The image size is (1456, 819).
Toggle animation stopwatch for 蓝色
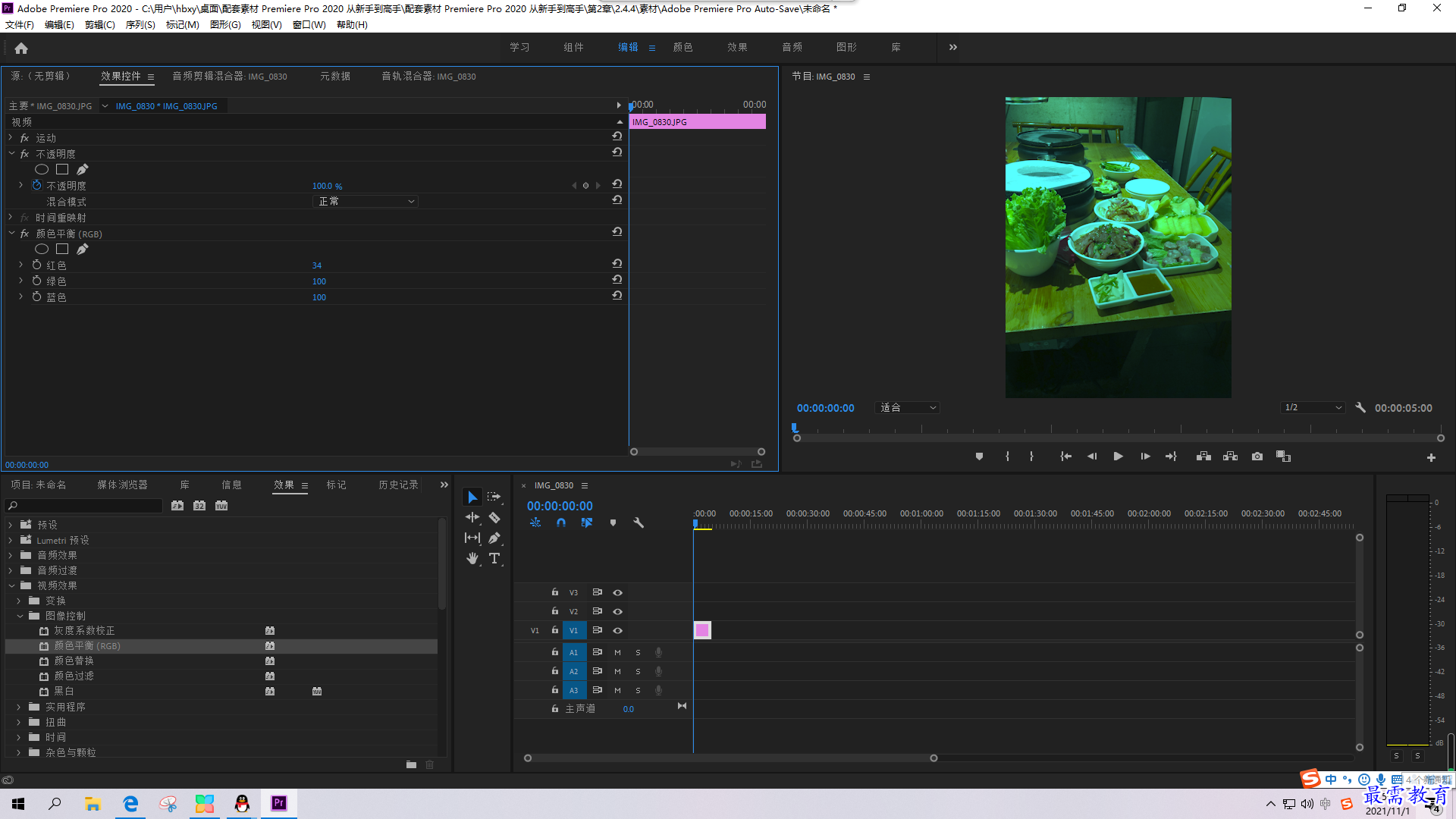tap(36, 297)
